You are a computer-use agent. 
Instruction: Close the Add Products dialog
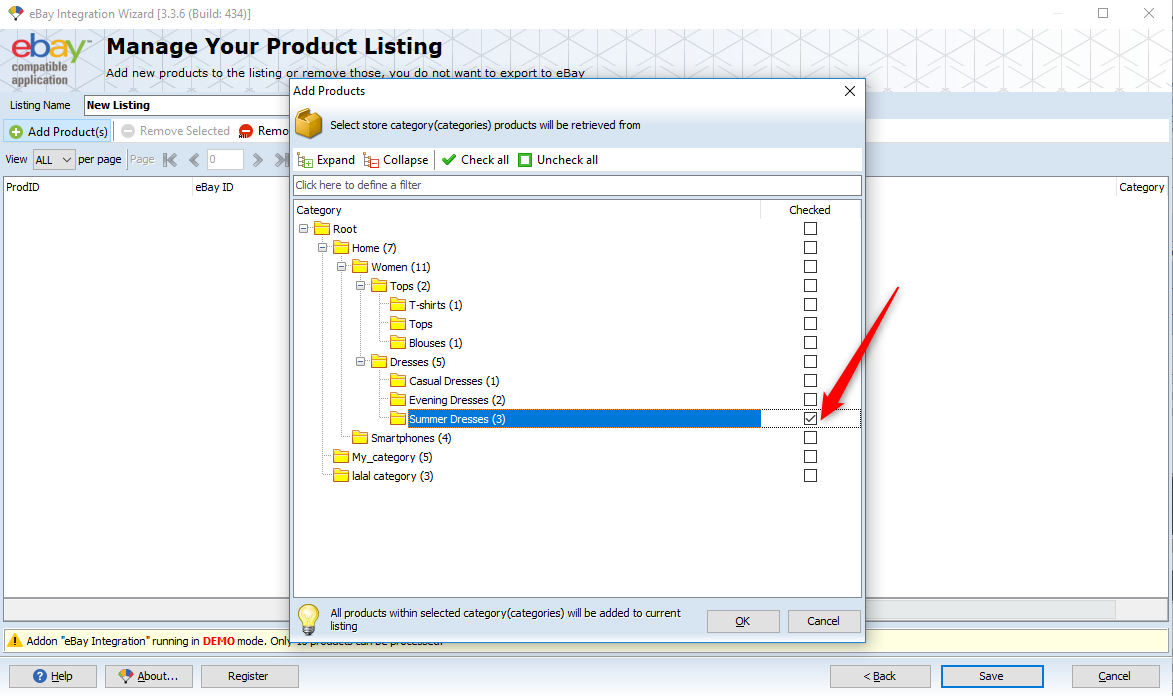click(850, 91)
